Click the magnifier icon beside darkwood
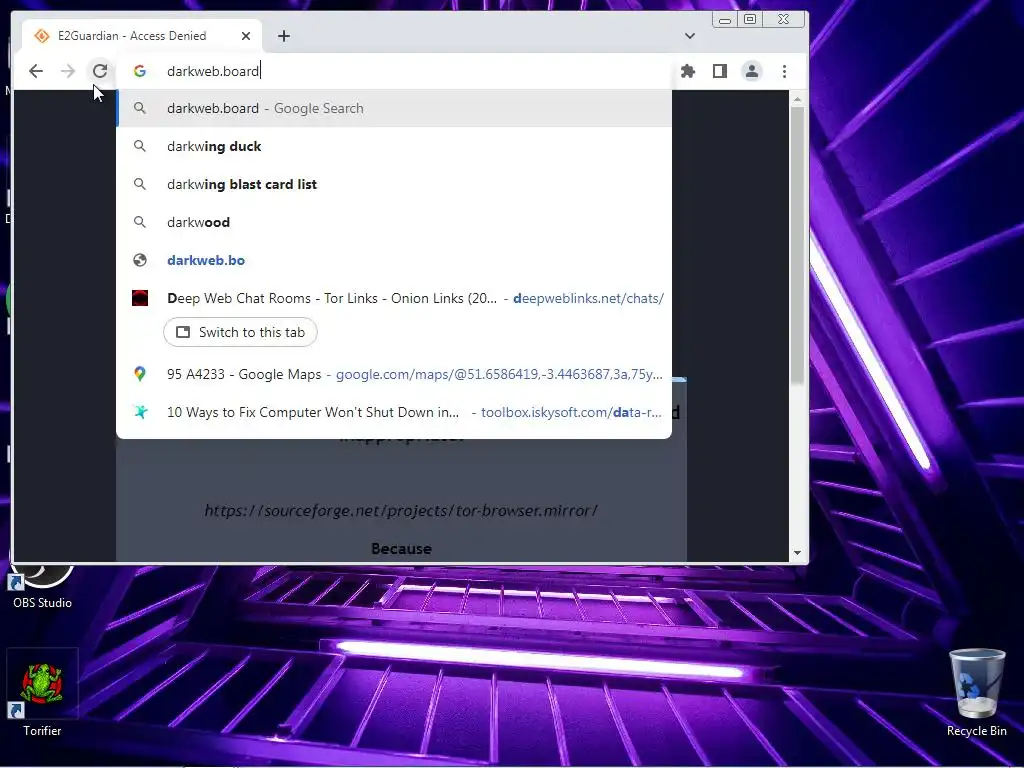The image size is (1024, 768). pyautogui.click(x=140, y=222)
